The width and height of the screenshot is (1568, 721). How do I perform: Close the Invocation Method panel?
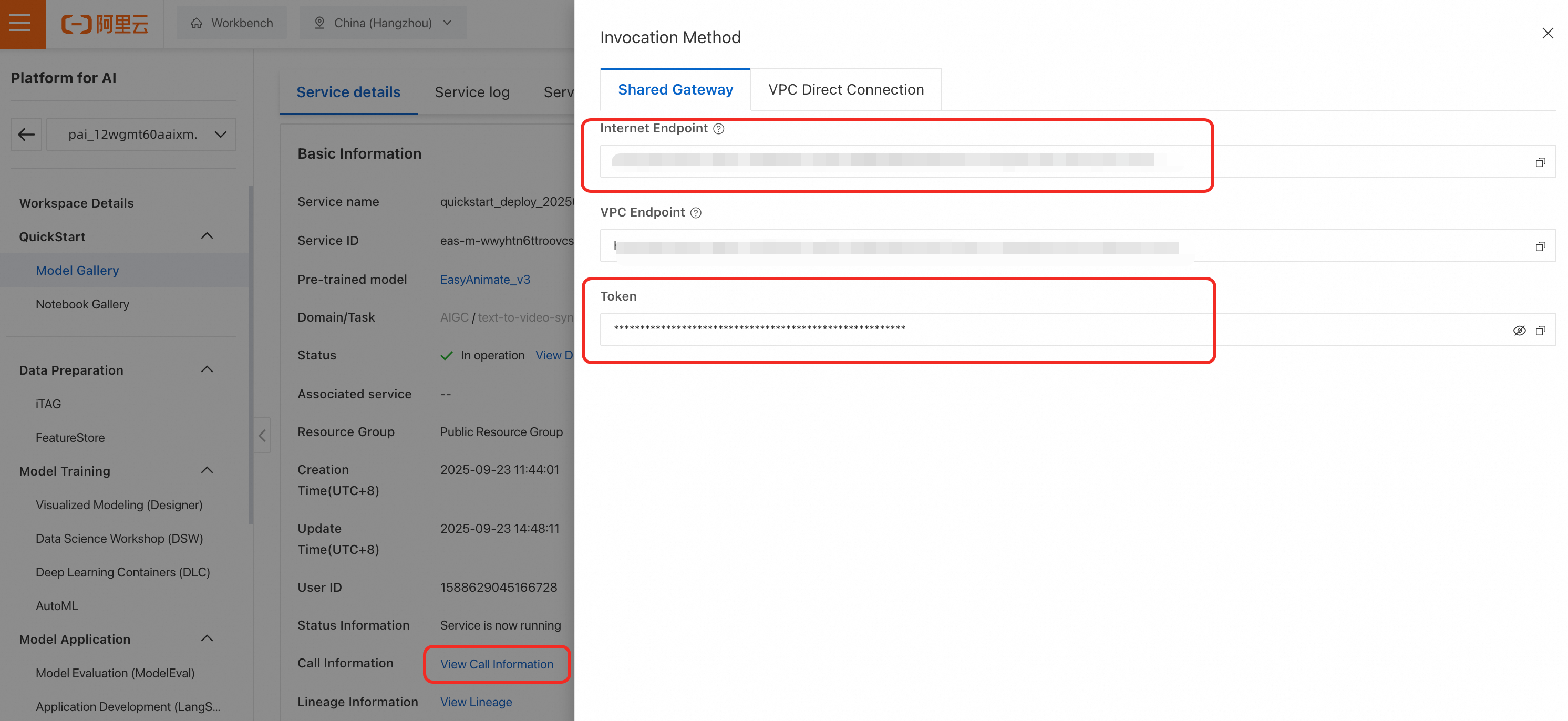[1548, 34]
